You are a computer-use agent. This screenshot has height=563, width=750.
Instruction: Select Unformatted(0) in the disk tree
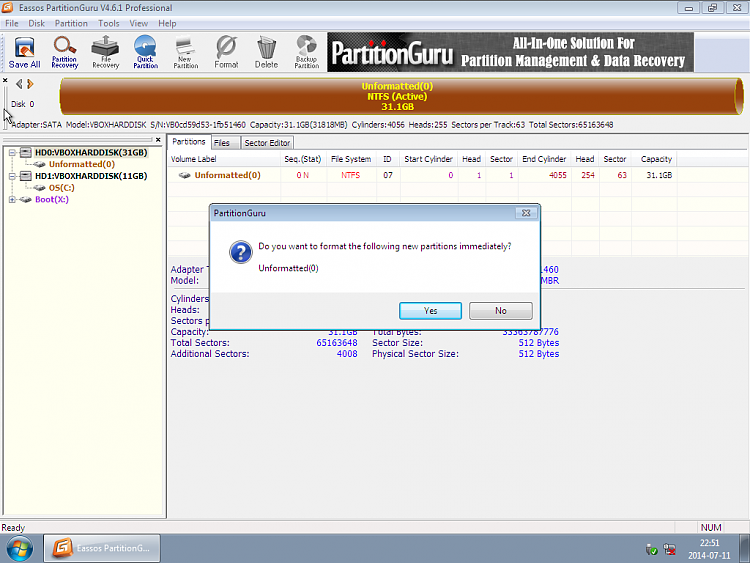coord(82,164)
